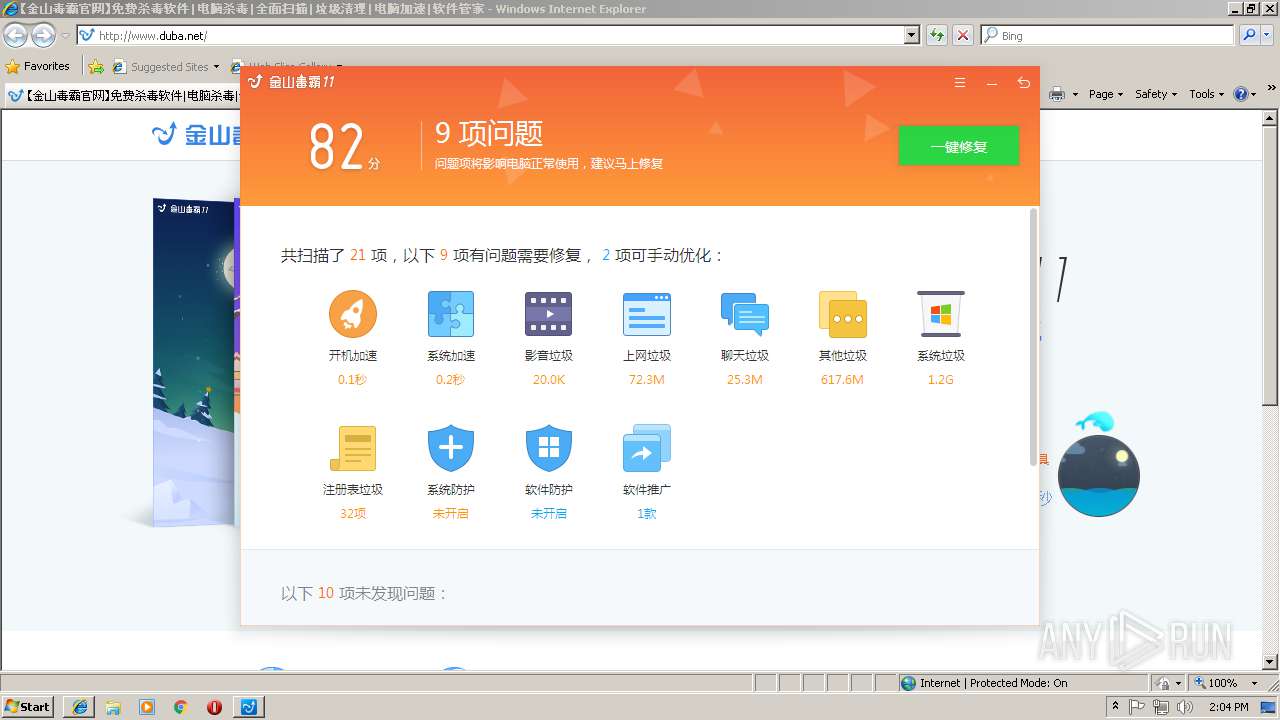
Task: Click the Bing search input field
Action: [1107, 35]
